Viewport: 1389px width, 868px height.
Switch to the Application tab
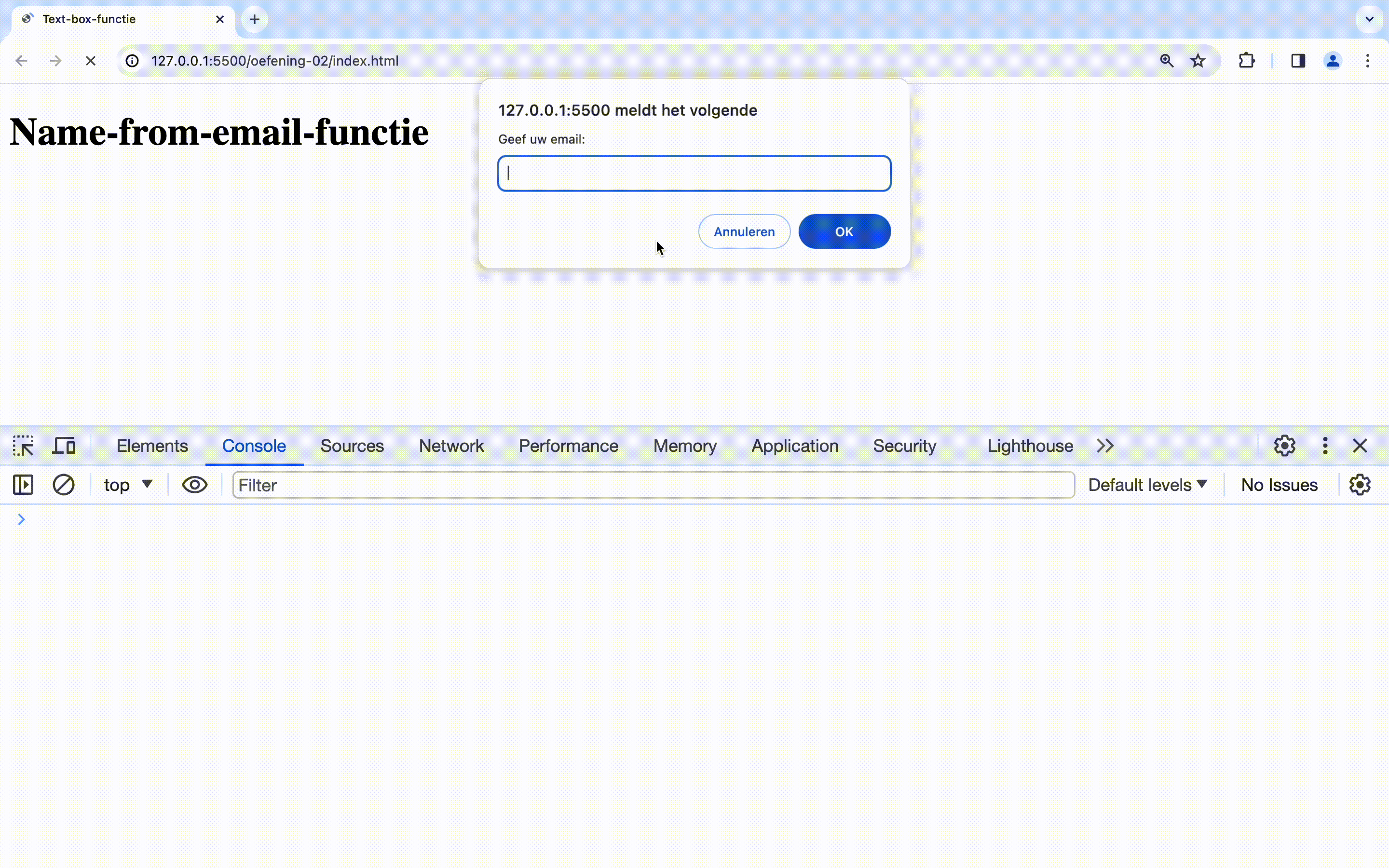click(x=795, y=446)
